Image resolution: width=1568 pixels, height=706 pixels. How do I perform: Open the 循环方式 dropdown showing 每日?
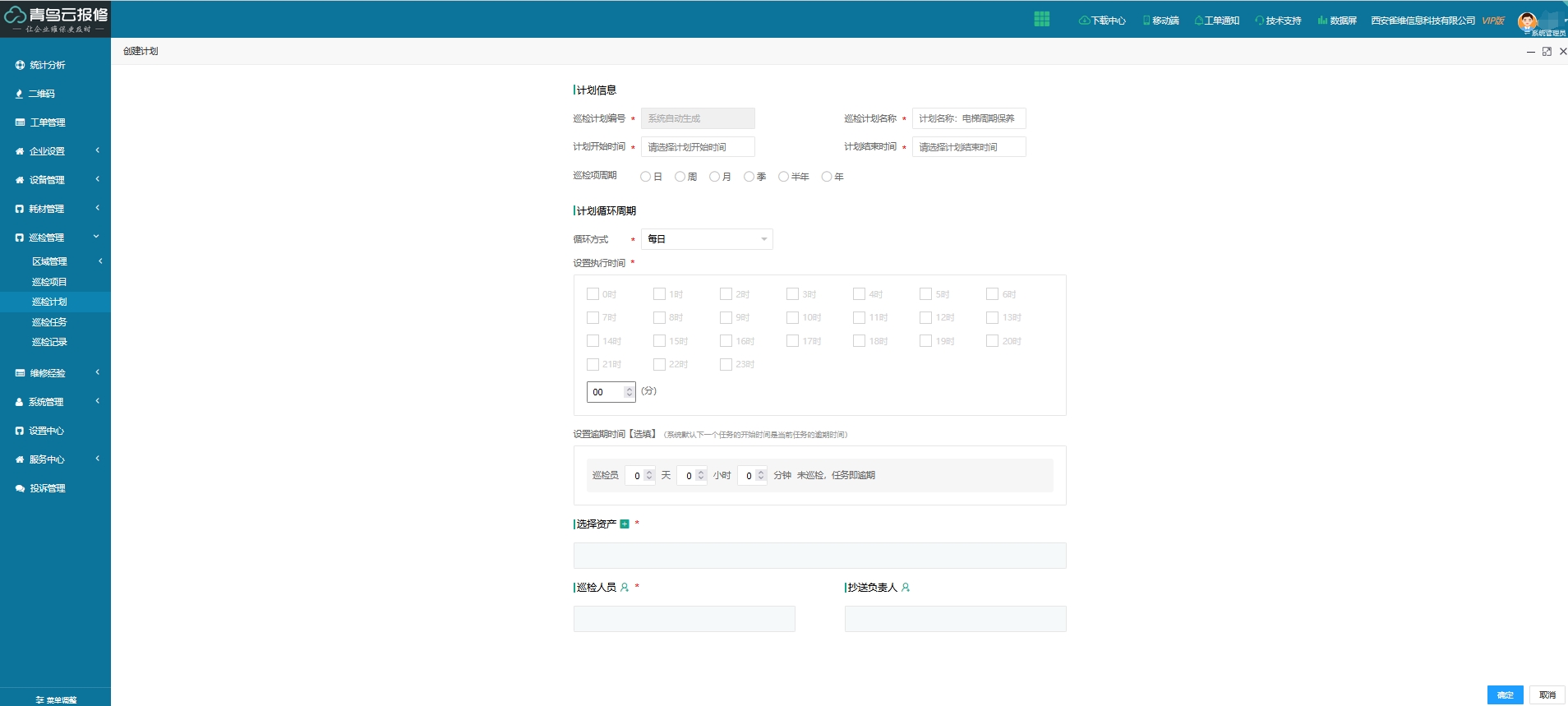point(707,239)
